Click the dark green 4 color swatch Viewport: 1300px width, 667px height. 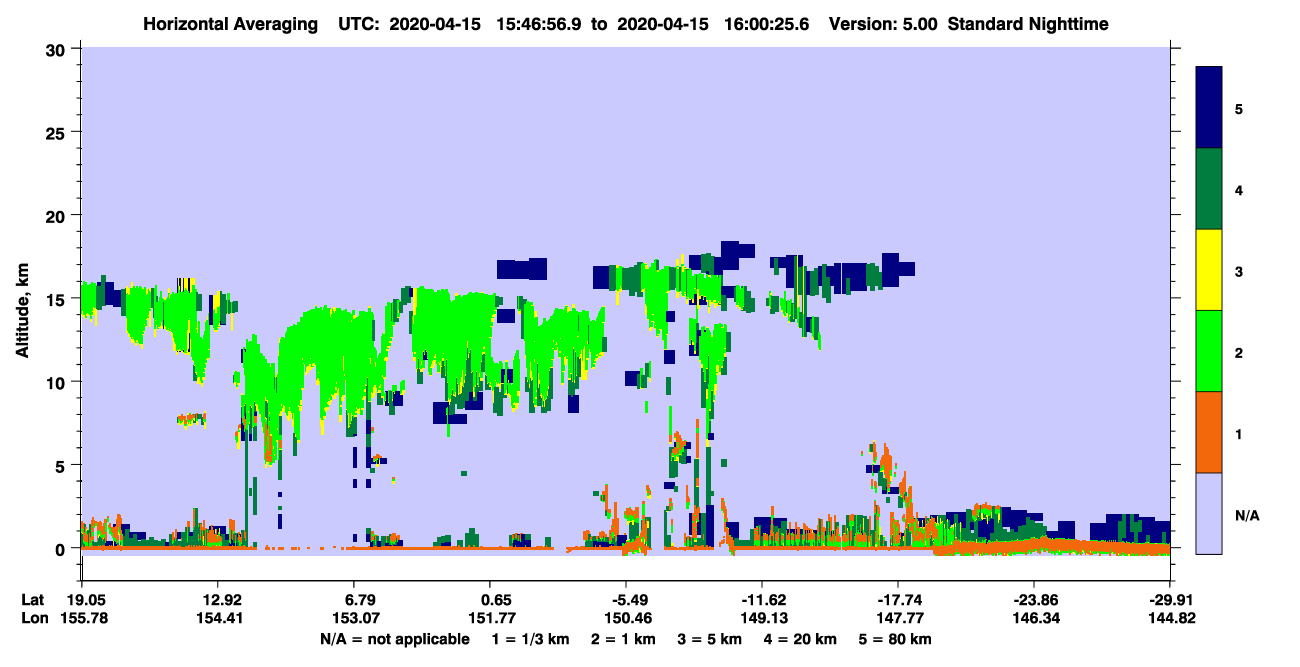[x=1209, y=189]
